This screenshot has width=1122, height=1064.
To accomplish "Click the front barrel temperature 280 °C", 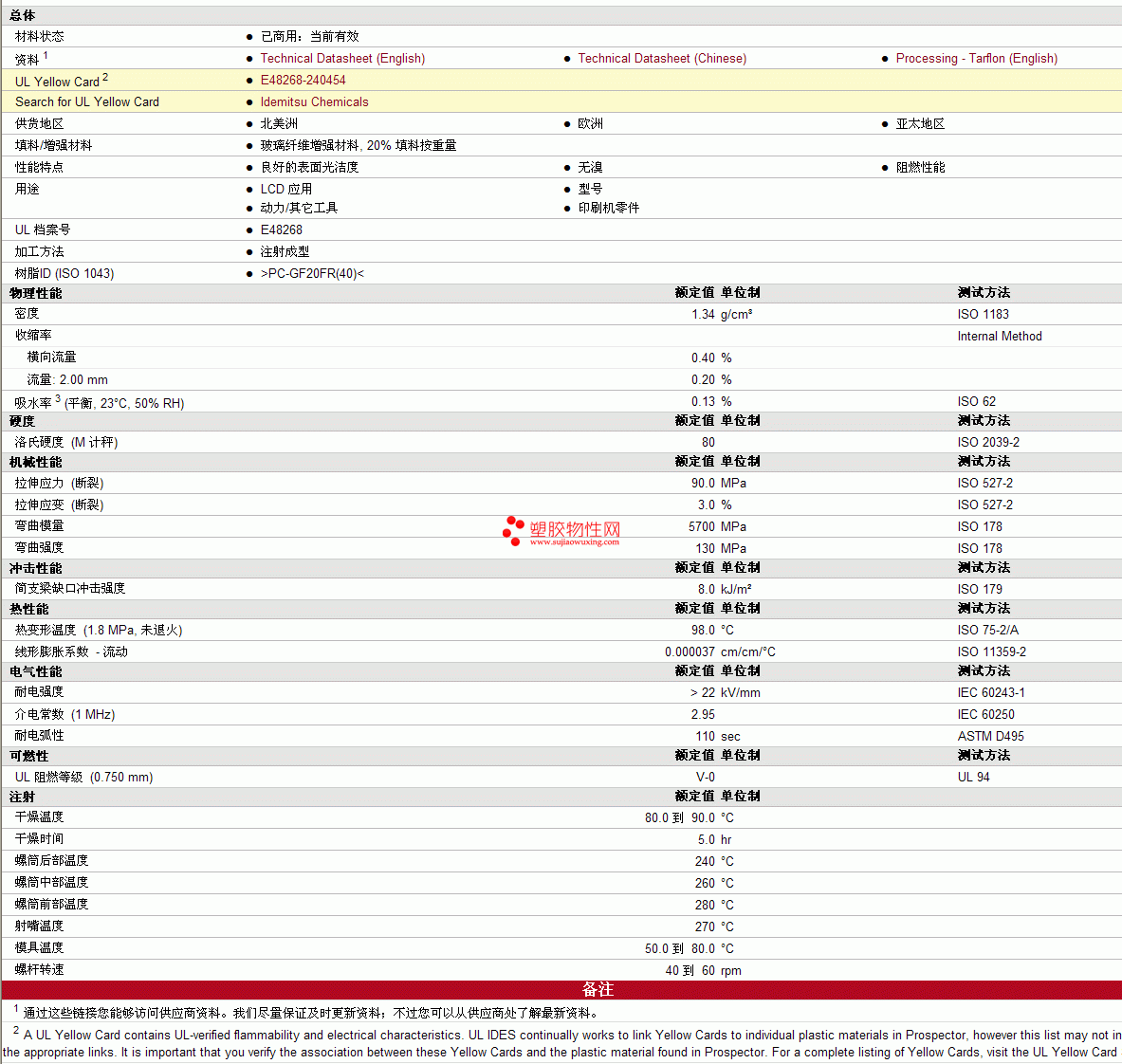I will click(x=714, y=906).
